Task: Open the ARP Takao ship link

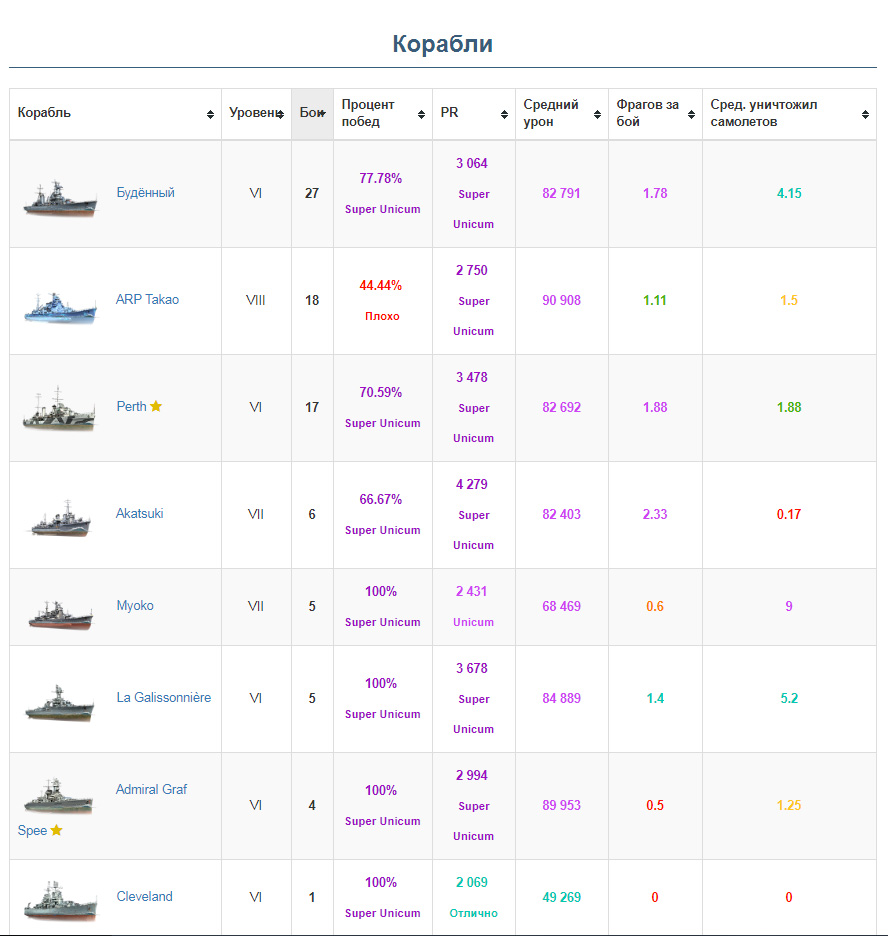Action: 147,299
